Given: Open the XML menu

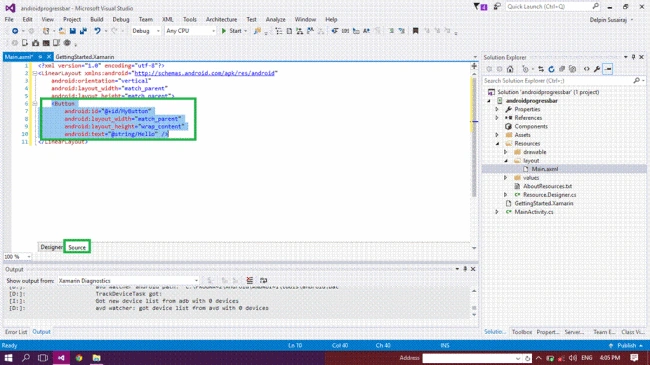Looking at the screenshot, I should click(167, 19).
